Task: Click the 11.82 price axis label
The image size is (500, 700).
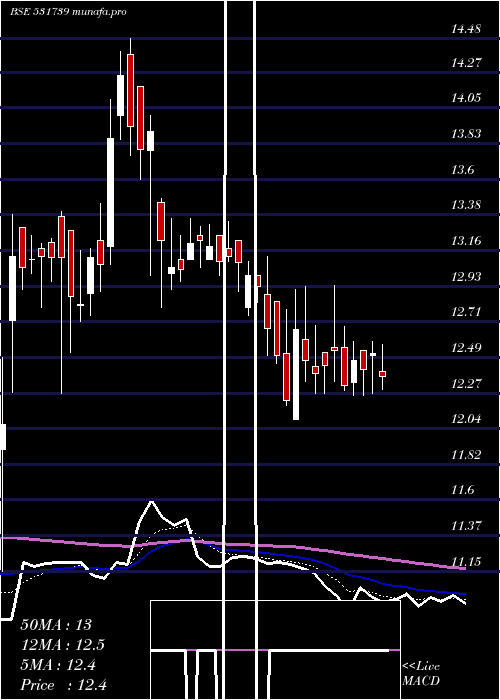Action: coord(466,455)
